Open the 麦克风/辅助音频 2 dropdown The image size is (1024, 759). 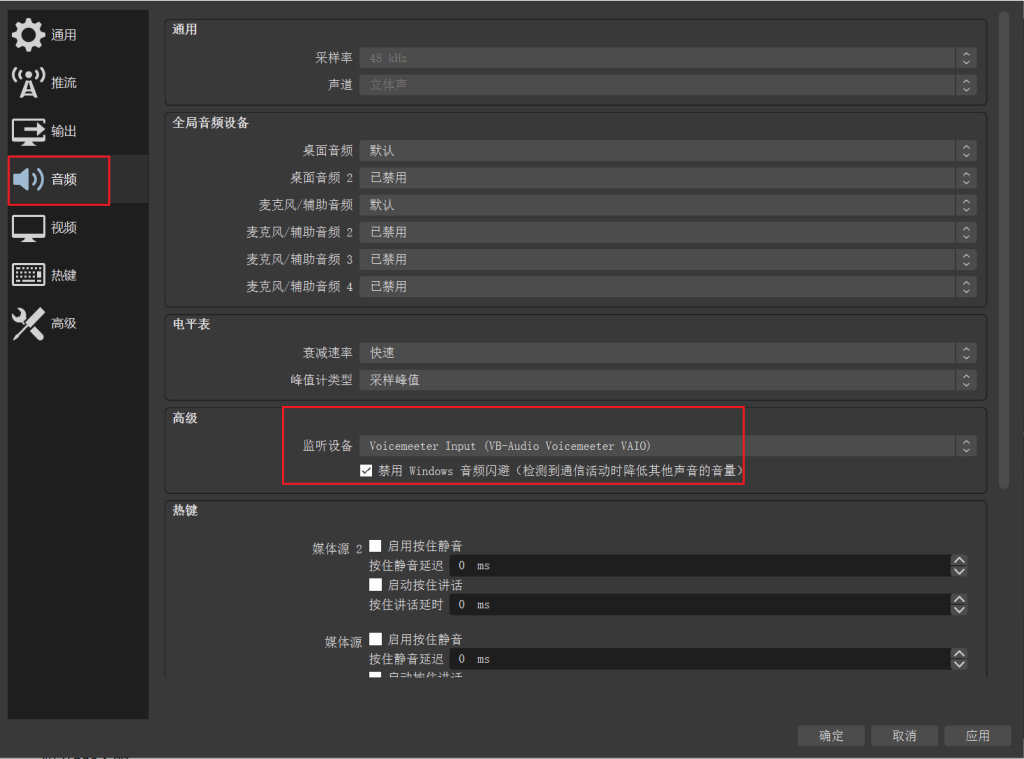click(x=667, y=233)
